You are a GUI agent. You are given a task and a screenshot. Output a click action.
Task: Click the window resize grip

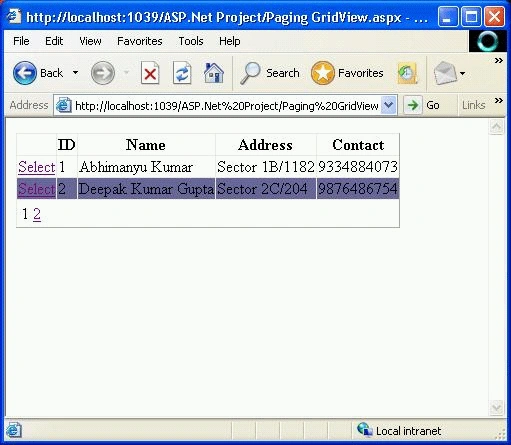coord(500,433)
